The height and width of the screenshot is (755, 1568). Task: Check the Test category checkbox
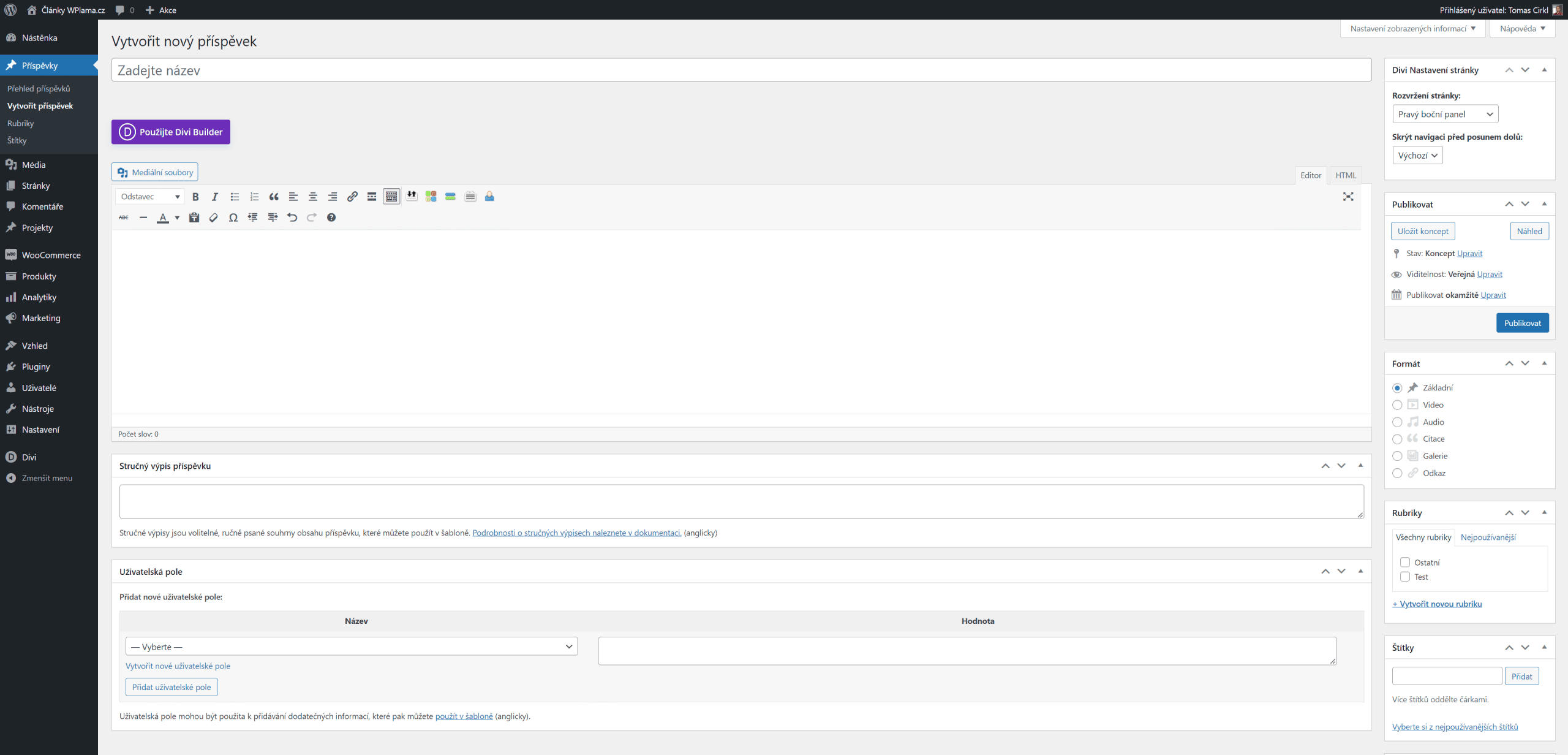point(1405,577)
